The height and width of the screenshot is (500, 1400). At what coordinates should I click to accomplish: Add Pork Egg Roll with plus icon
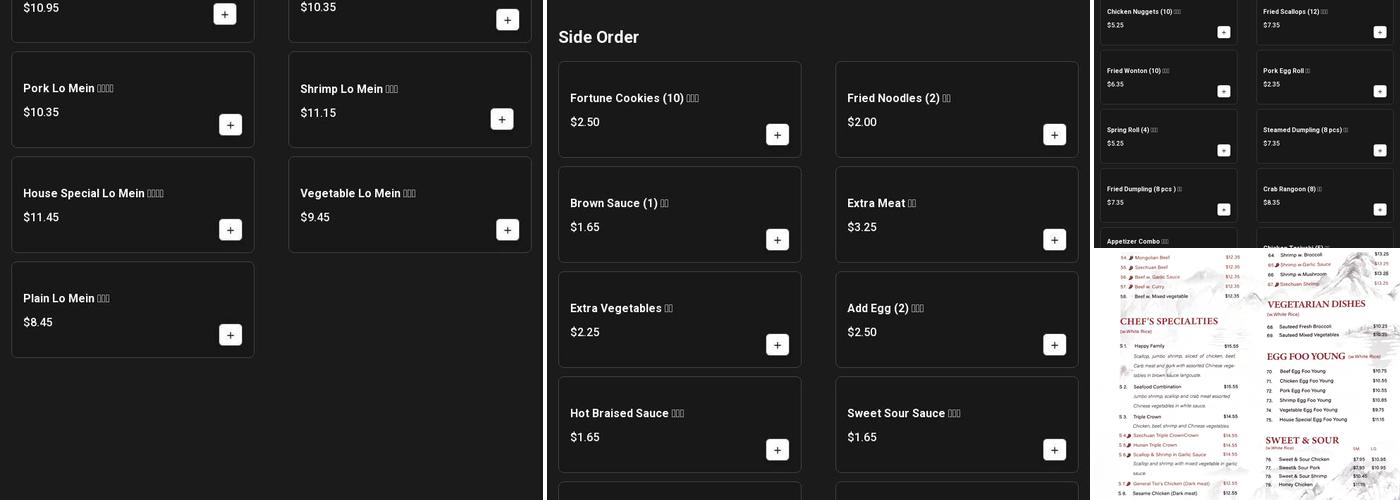(x=1379, y=91)
